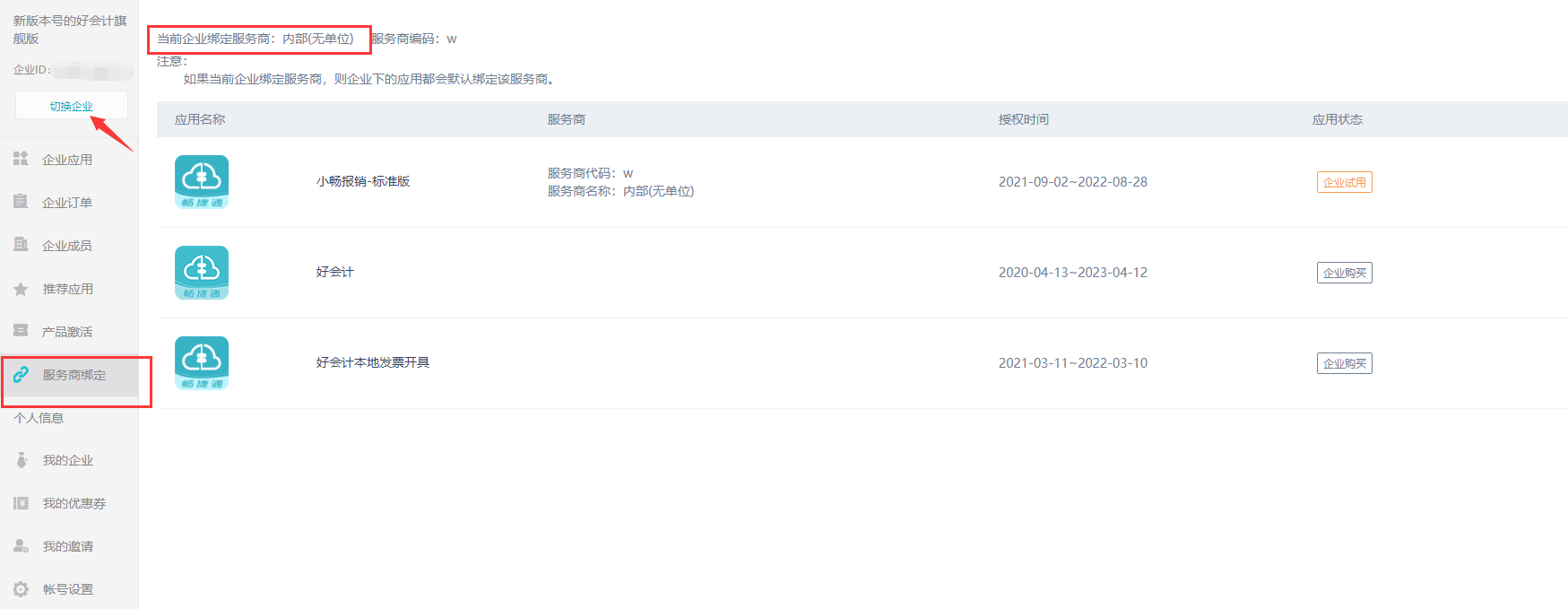Click the 我的企业 person icon
Image resolution: width=1568 pixels, height=609 pixels.
click(22, 460)
